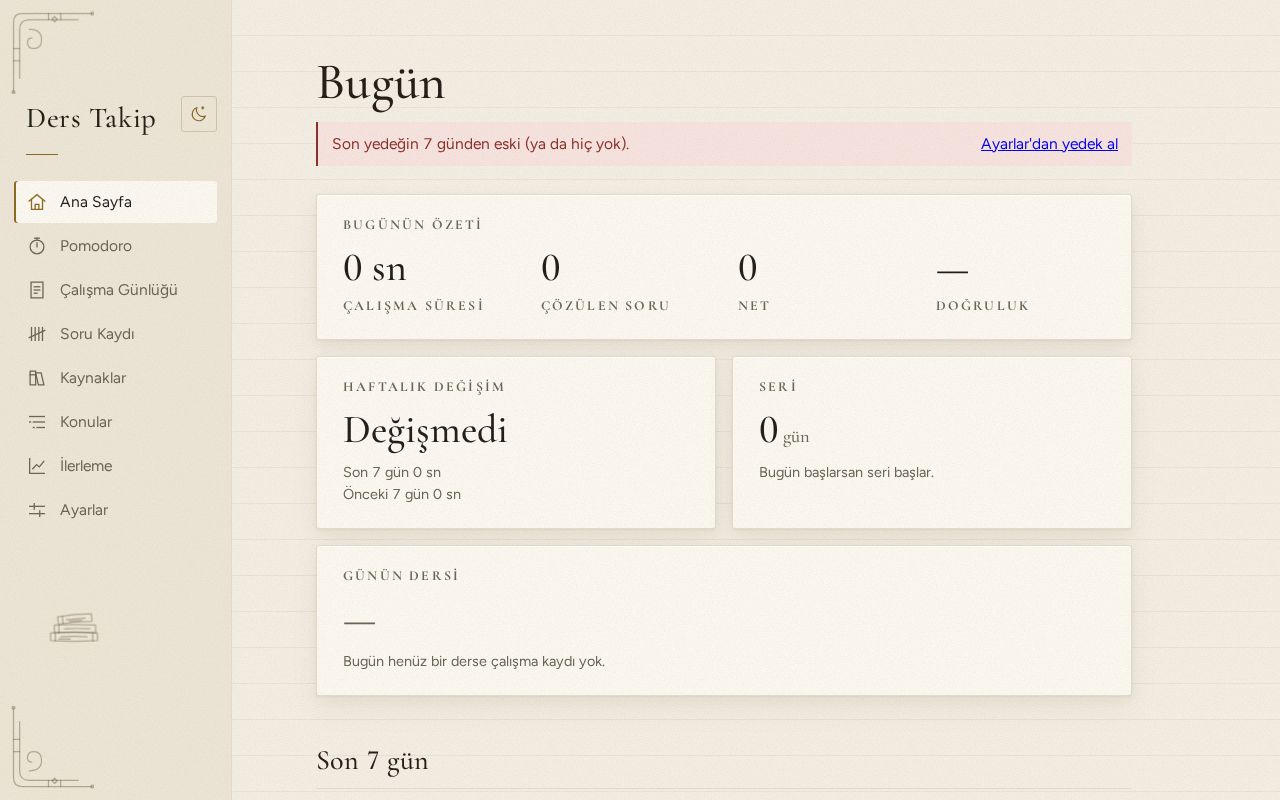
Task: Click the "Bugün başlarsan seri başlar." text
Action: (846, 472)
